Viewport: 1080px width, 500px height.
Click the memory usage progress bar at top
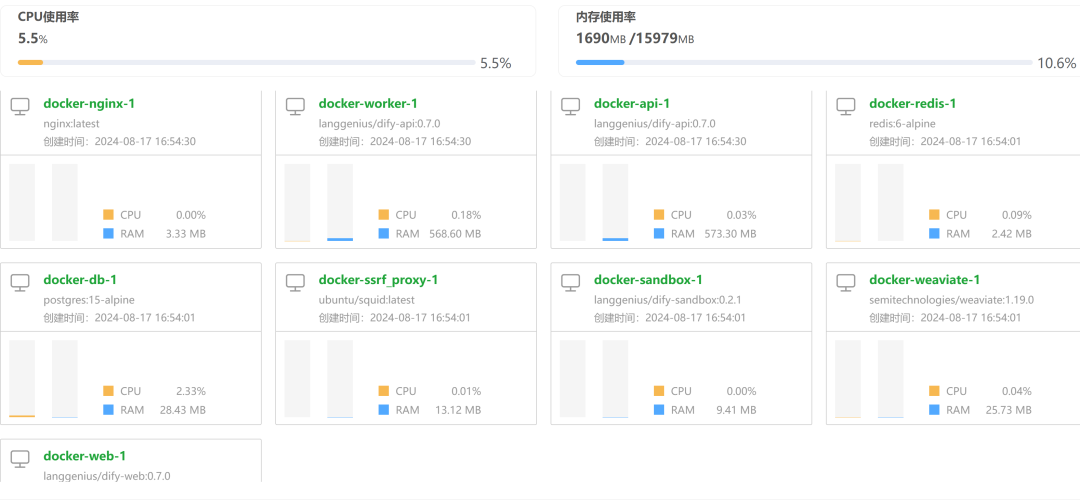804,63
